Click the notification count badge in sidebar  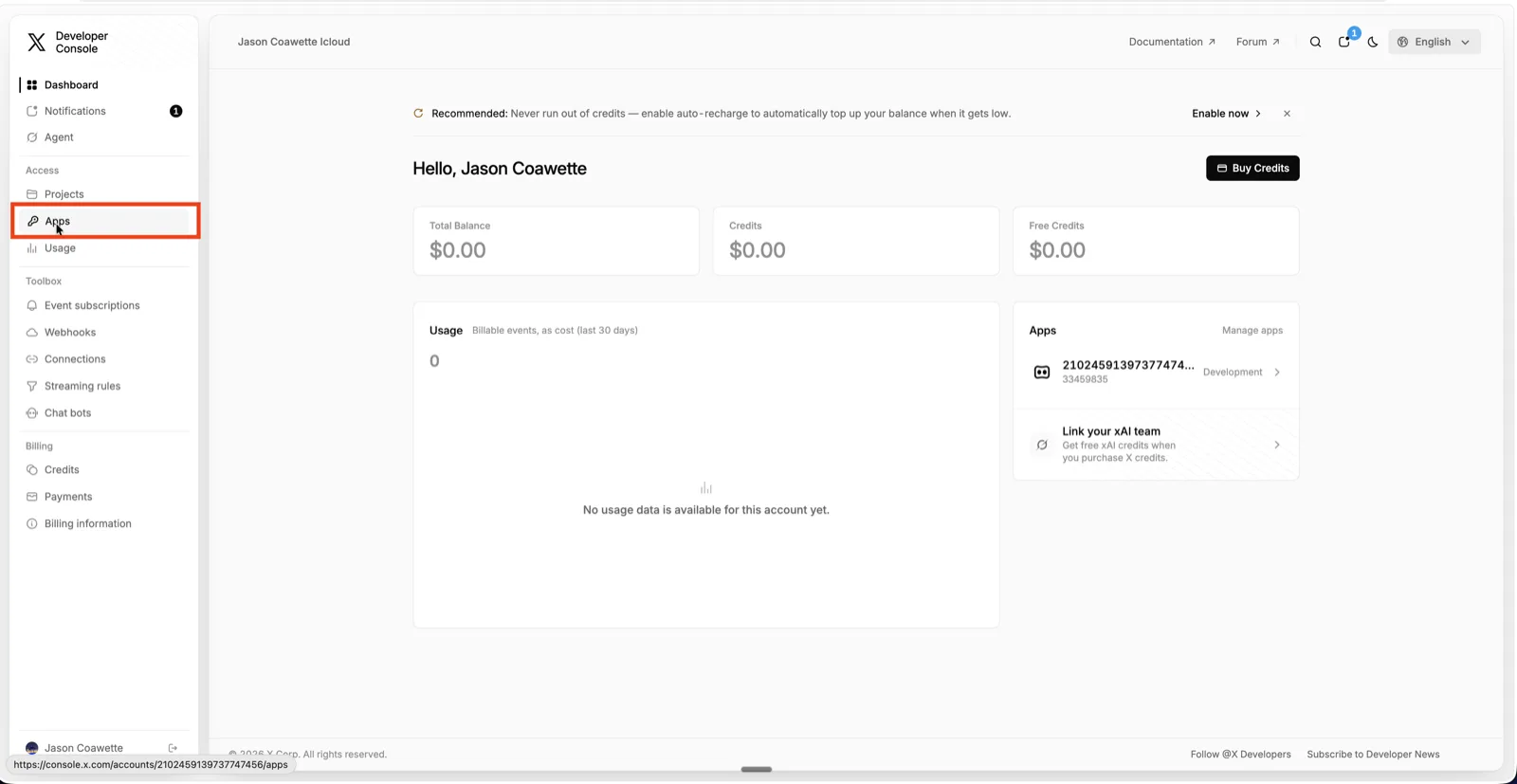tap(175, 111)
